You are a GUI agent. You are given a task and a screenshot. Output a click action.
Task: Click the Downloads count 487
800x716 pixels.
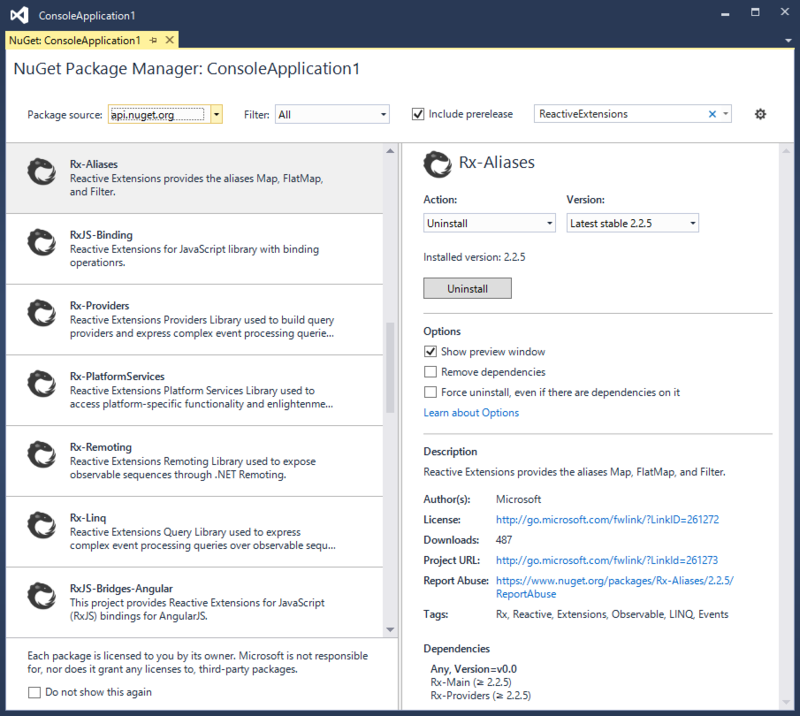tap(504, 540)
